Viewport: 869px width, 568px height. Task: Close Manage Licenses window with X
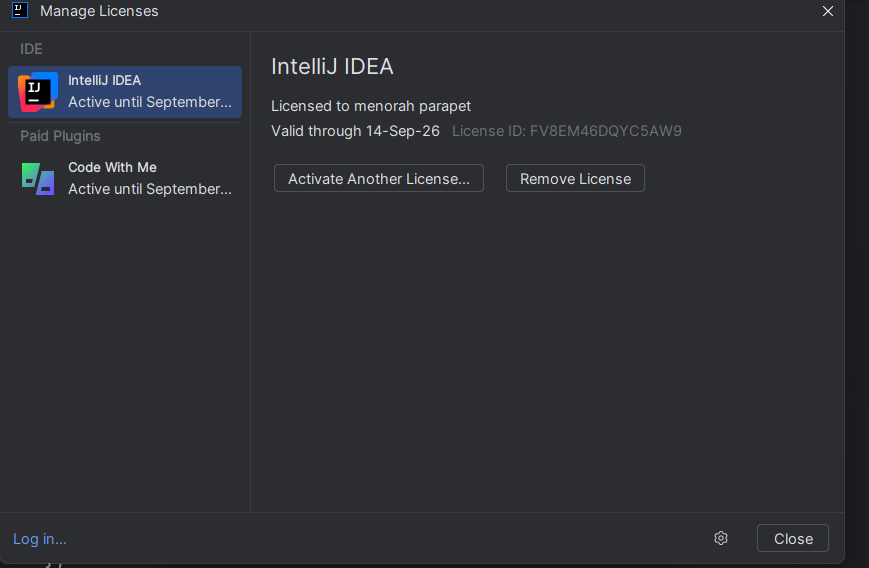(827, 11)
